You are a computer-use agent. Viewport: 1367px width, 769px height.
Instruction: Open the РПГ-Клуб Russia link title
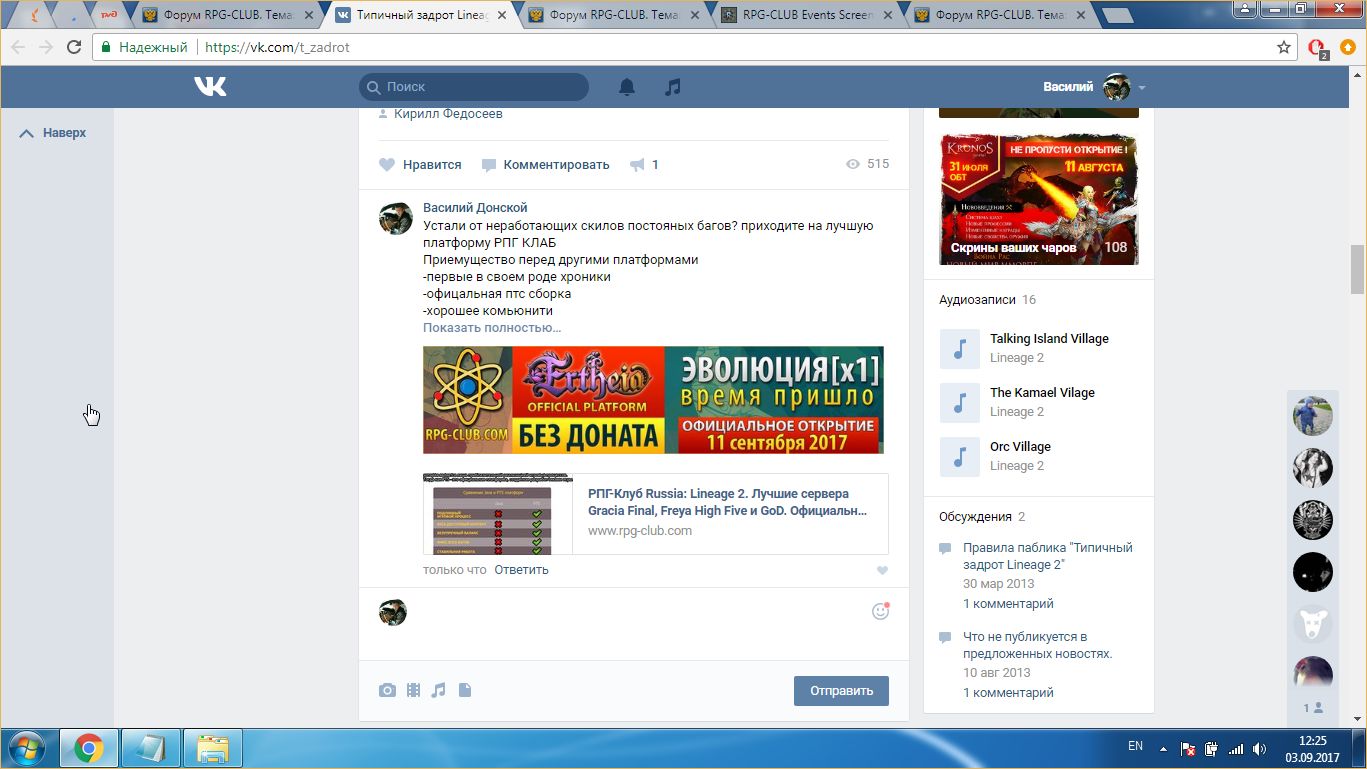pos(727,502)
